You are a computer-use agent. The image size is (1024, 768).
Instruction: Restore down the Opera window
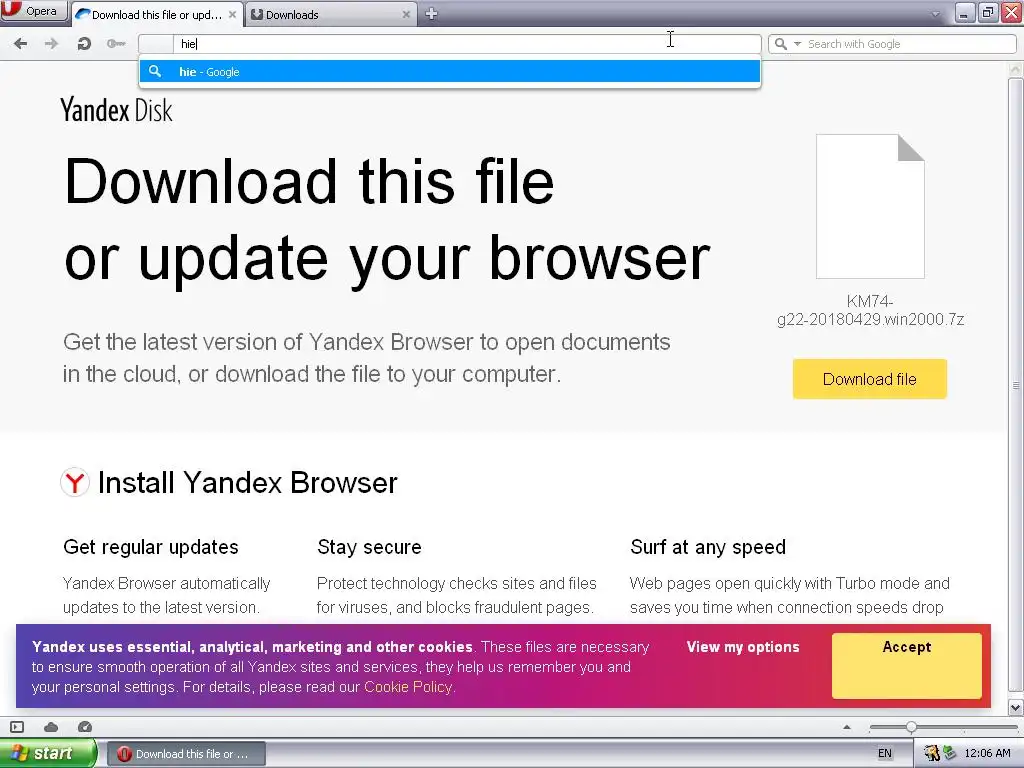point(988,12)
